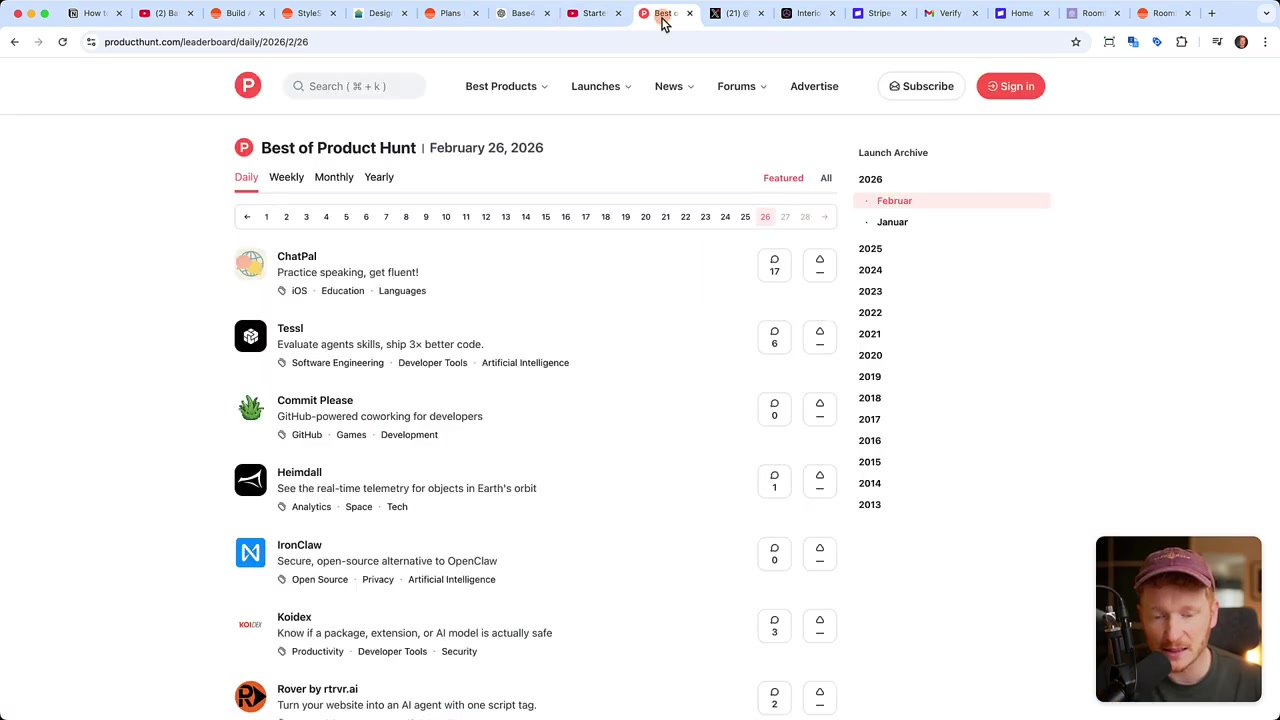This screenshot has height=720, width=1280.
Task: Open ChatPal comments with 17 count
Action: (774, 265)
